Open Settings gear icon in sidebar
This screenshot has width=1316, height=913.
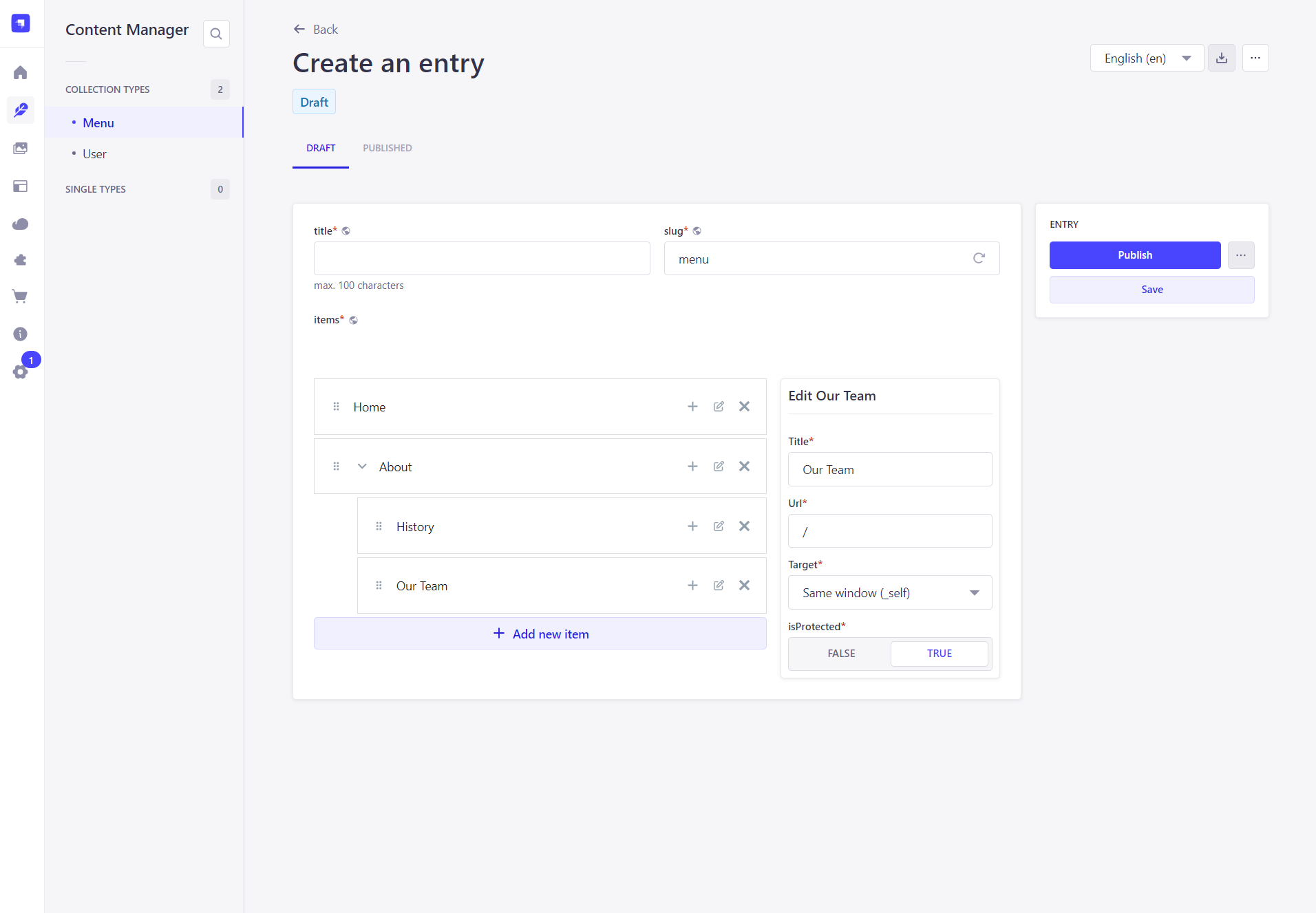coord(21,372)
